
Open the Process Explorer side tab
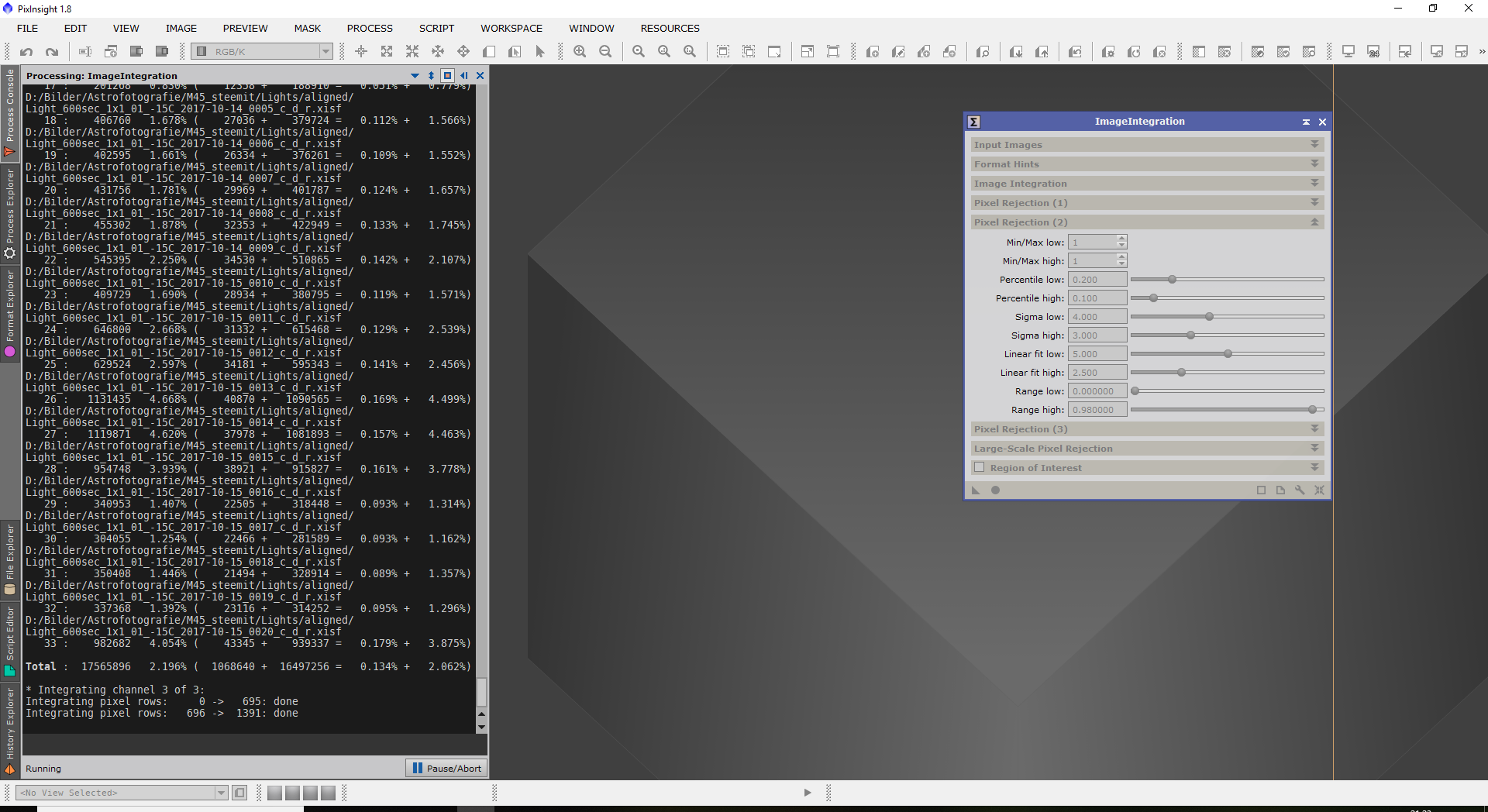point(10,215)
